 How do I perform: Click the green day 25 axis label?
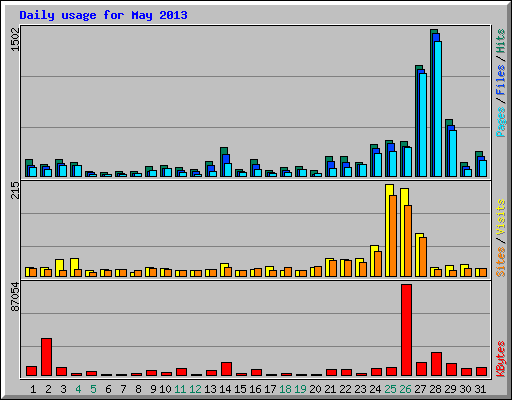coord(390,389)
